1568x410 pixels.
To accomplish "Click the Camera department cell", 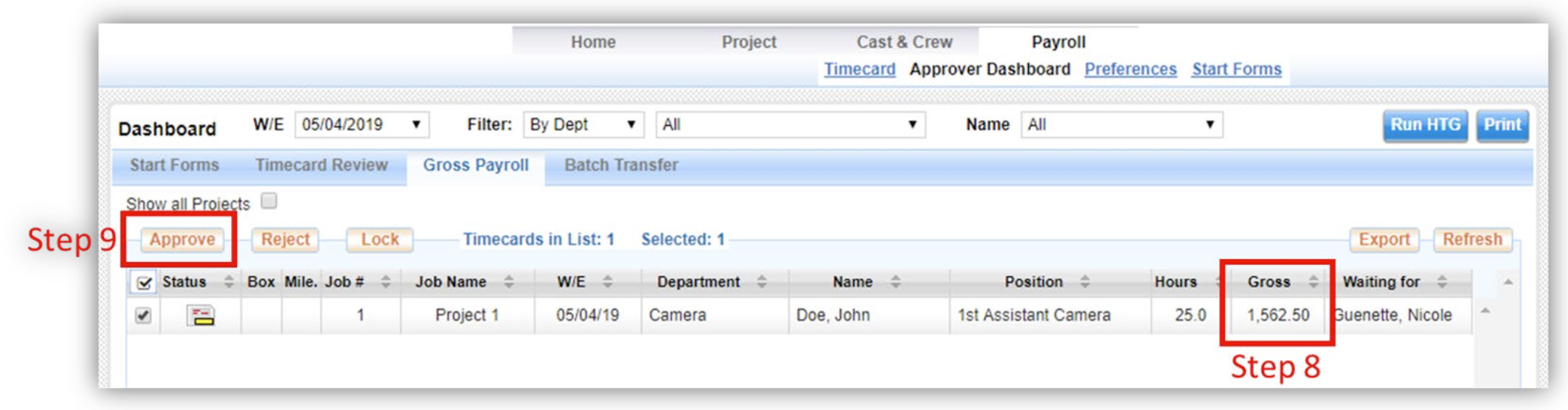I will click(x=715, y=315).
